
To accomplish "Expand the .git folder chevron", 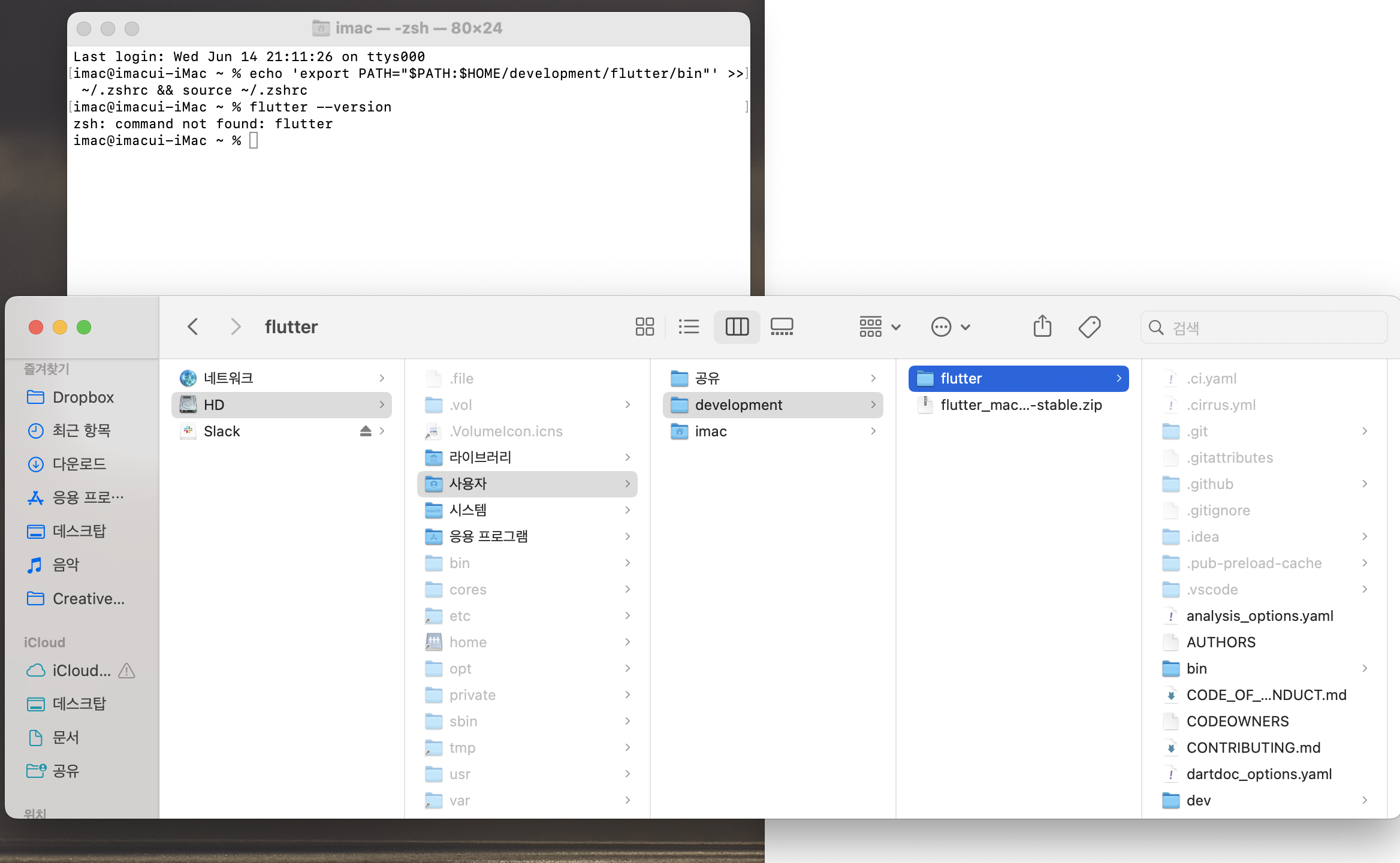I will point(1365,431).
